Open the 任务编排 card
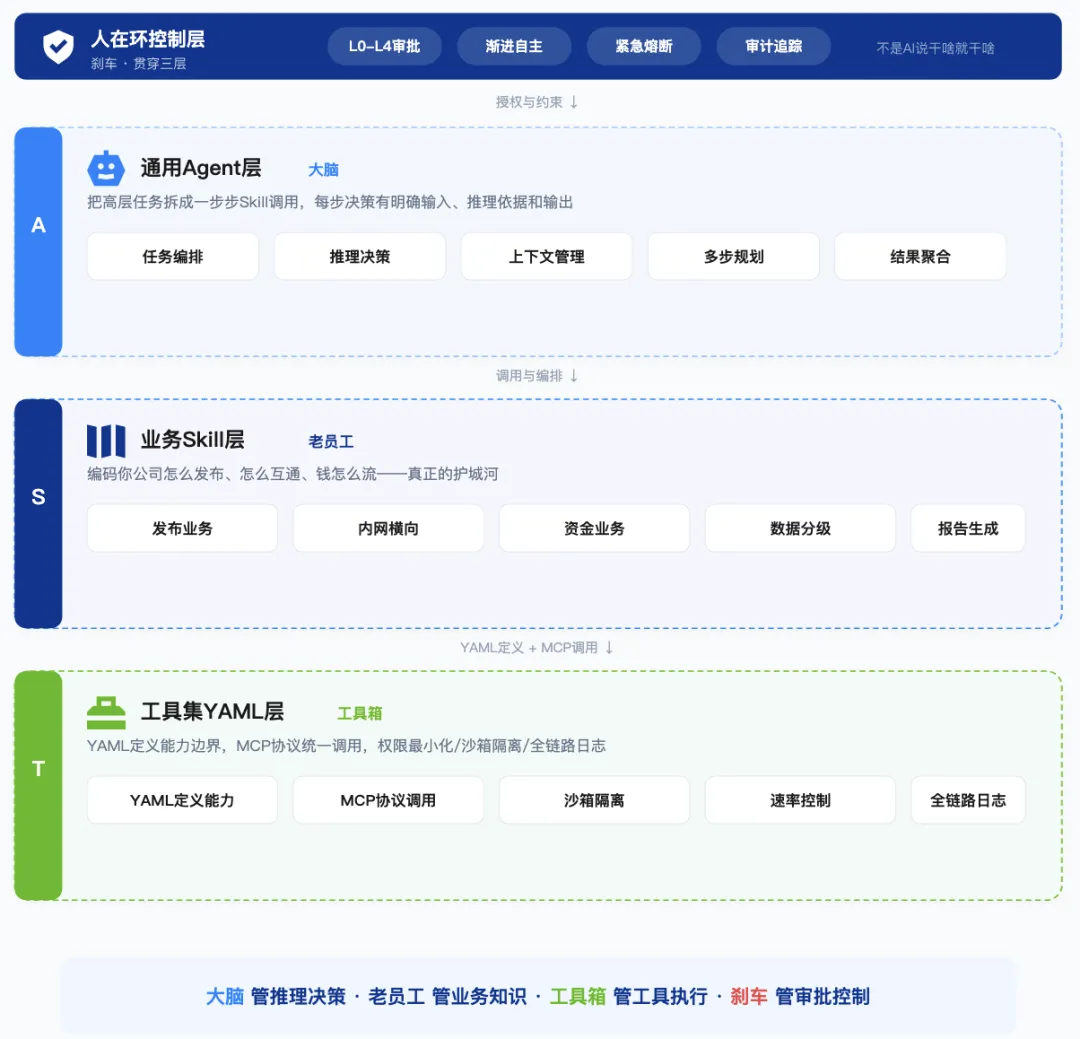1080x1039 pixels. 173,256
